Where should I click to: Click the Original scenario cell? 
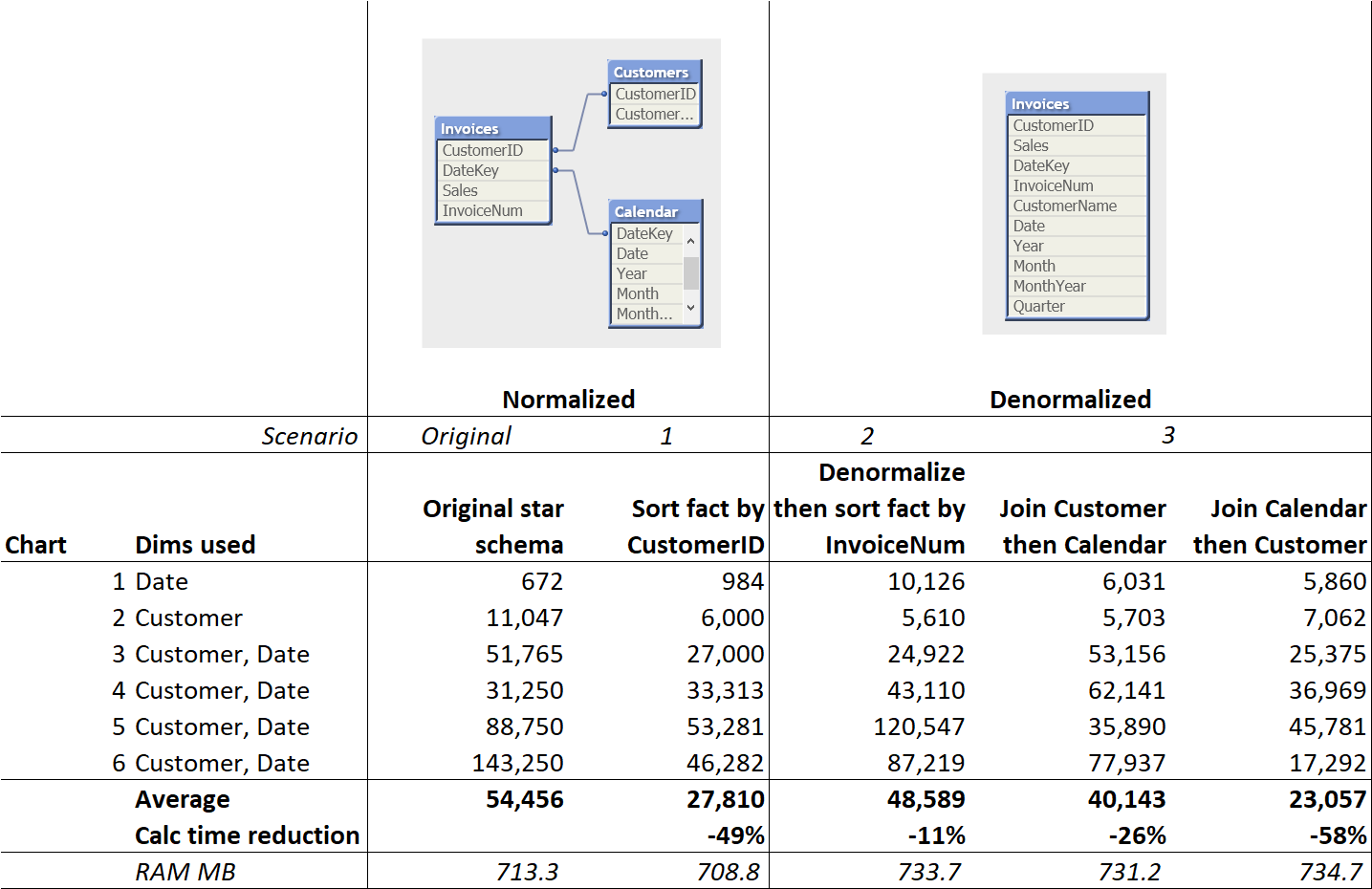click(x=467, y=436)
